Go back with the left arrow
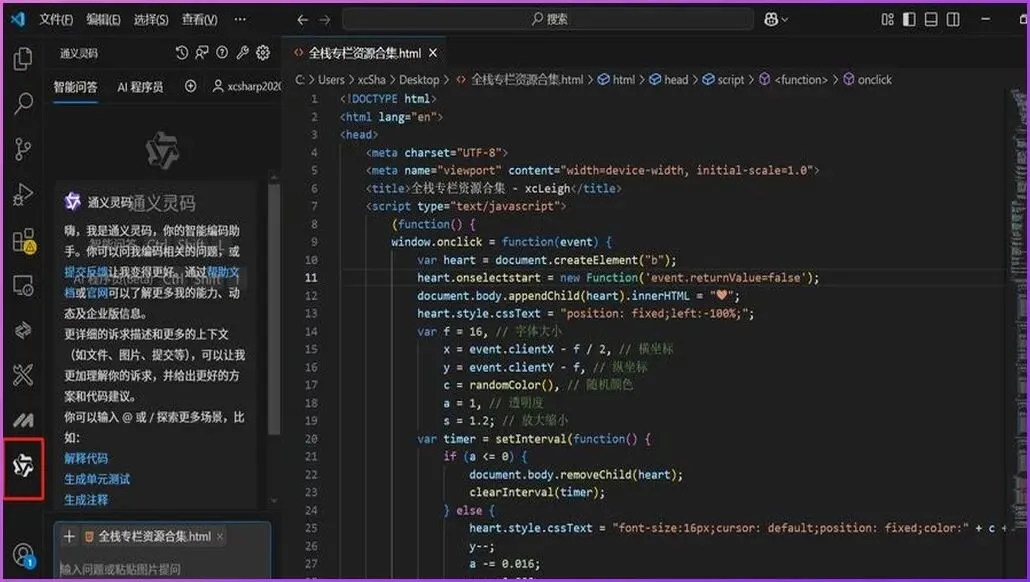This screenshot has width=1030, height=582. (x=302, y=20)
